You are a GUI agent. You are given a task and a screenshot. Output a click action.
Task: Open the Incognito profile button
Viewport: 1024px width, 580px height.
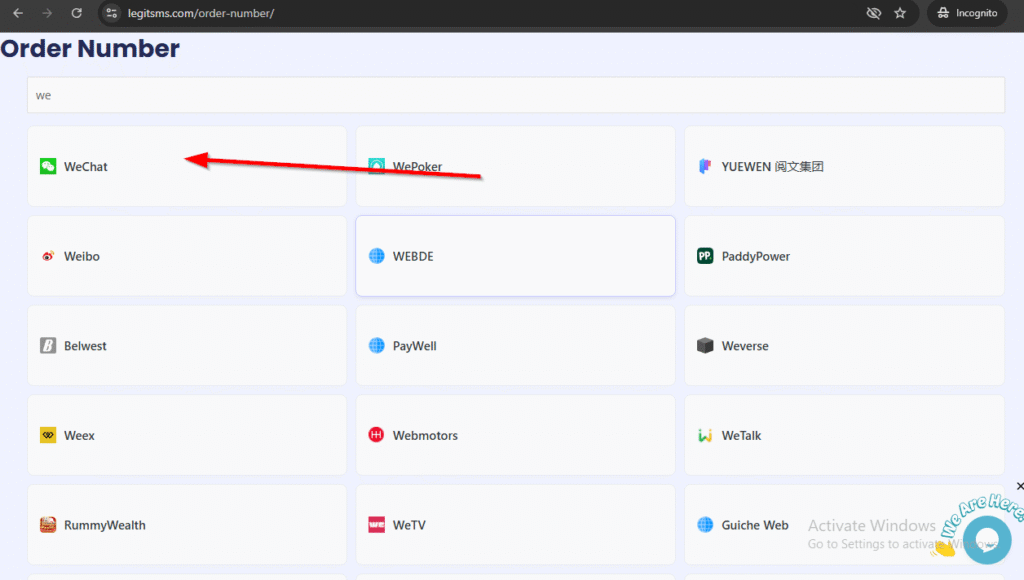click(966, 13)
